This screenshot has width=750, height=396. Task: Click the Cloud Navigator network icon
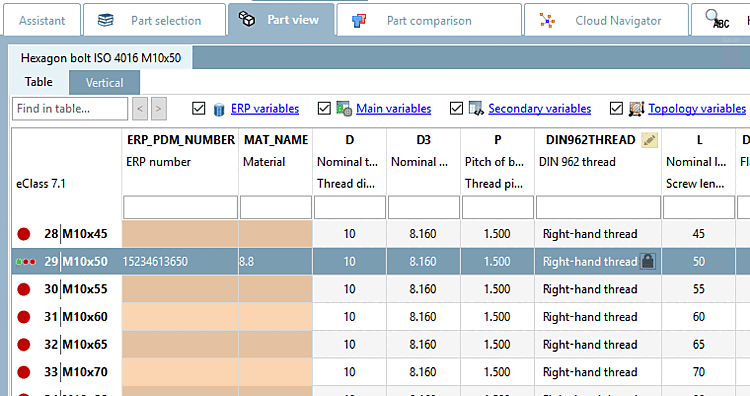coord(547,21)
